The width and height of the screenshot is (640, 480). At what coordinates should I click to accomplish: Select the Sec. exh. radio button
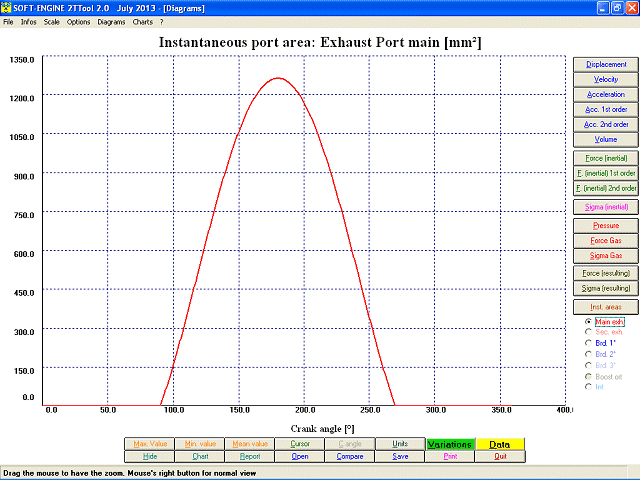[588, 332]
